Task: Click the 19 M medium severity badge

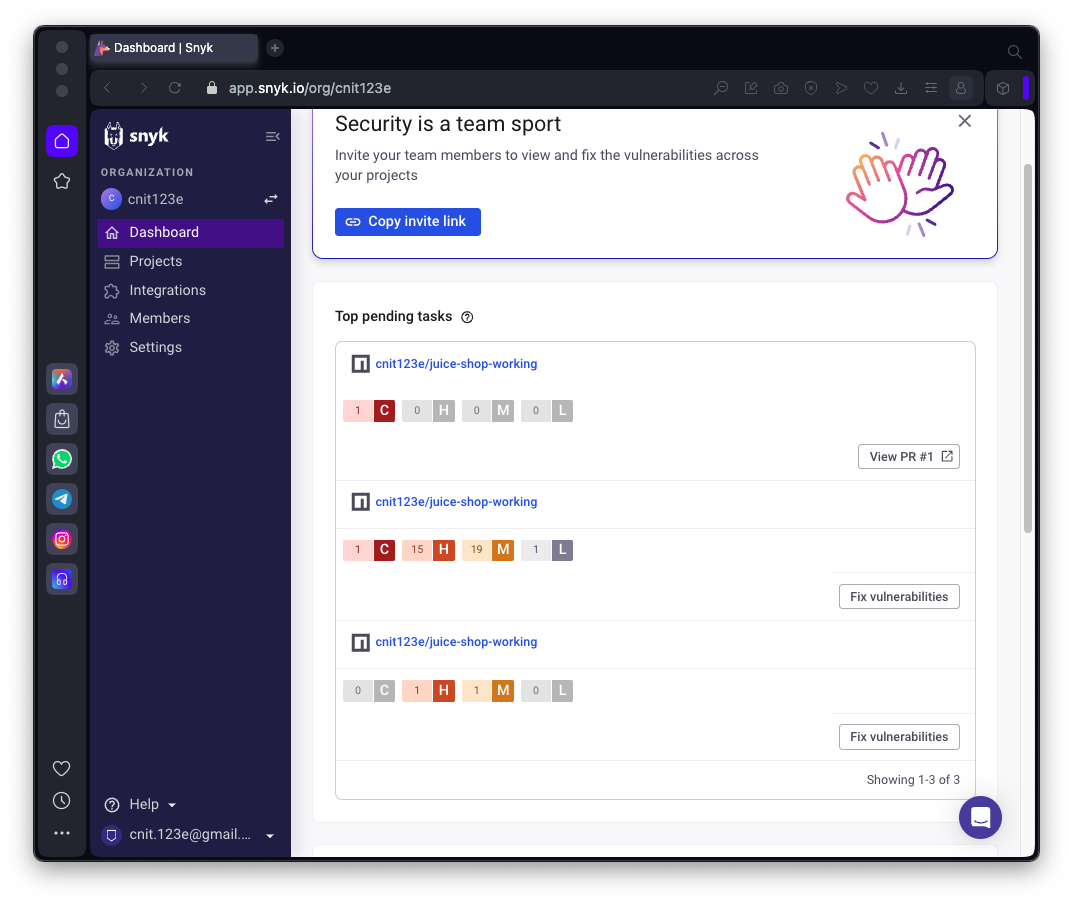Action: coord(488,550)
